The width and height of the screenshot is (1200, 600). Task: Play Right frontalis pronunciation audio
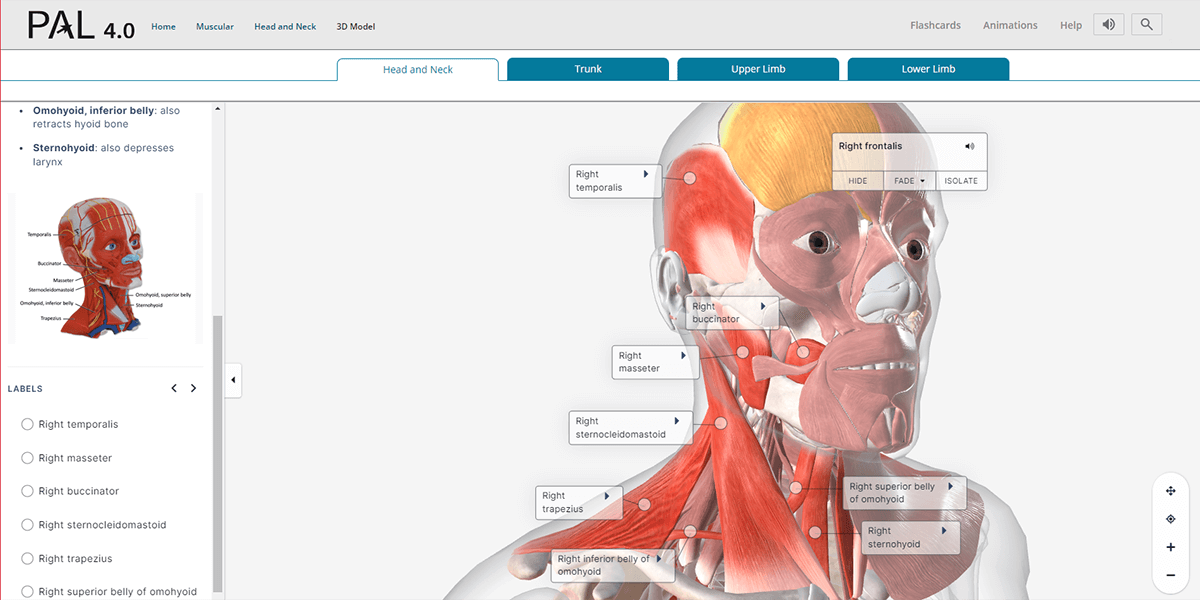[969, 146]
